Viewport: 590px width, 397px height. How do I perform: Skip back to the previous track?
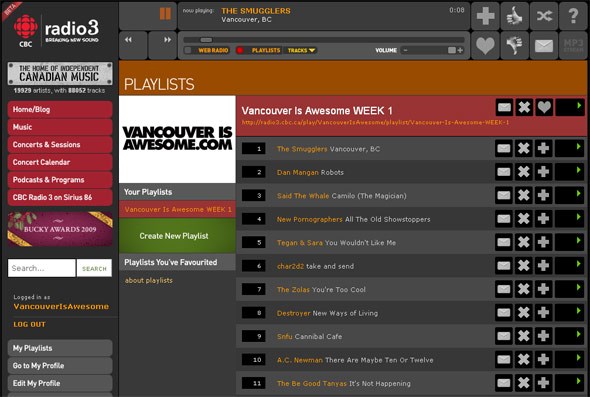[x=133, y=46]
